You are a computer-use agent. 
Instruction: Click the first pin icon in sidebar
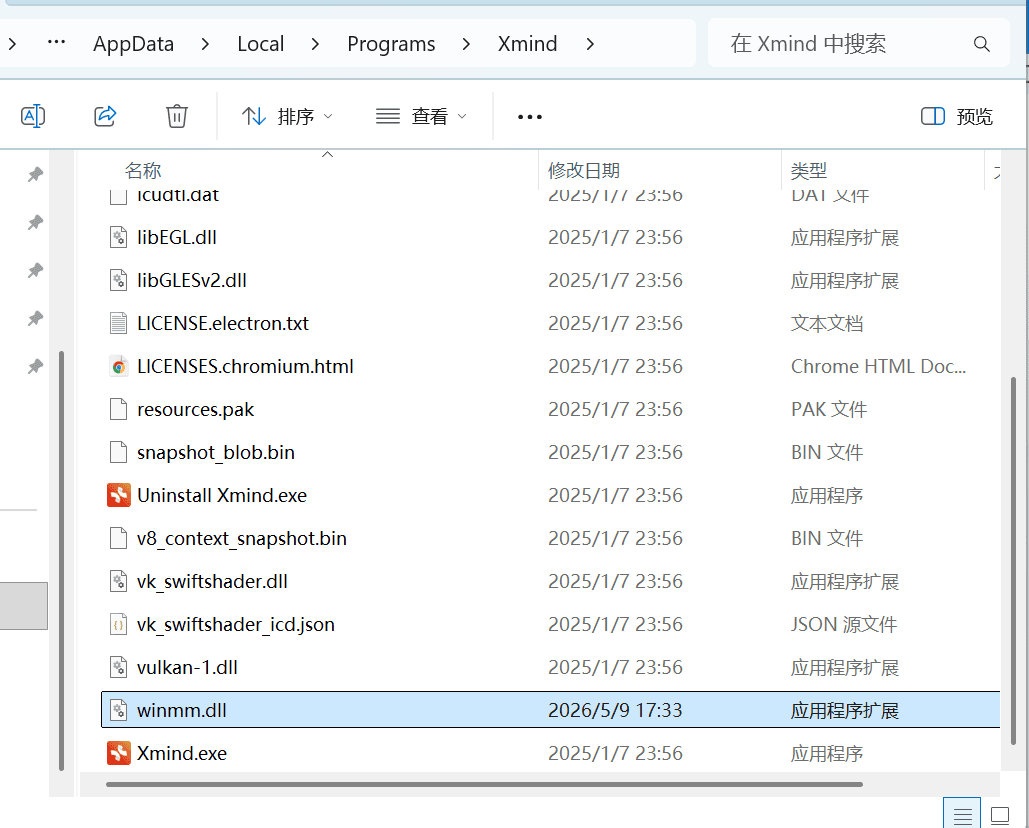[x=35, y=175]
